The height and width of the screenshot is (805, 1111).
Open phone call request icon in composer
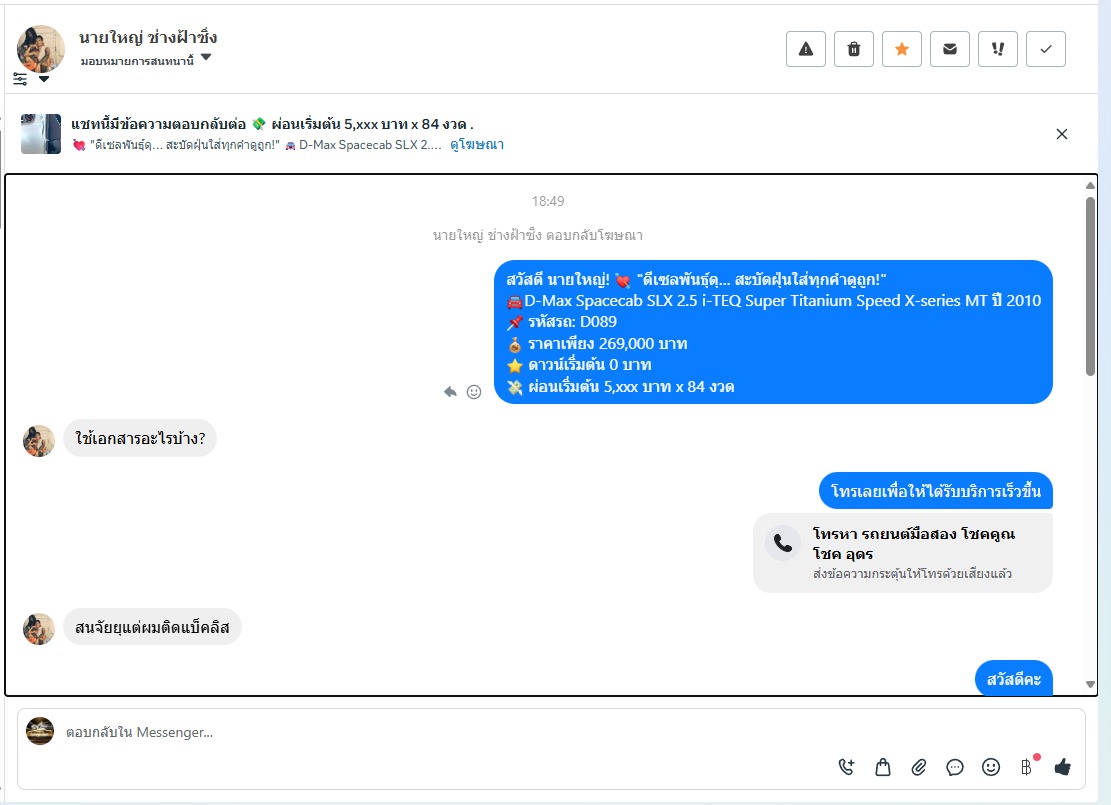click(x=846, y=767)
